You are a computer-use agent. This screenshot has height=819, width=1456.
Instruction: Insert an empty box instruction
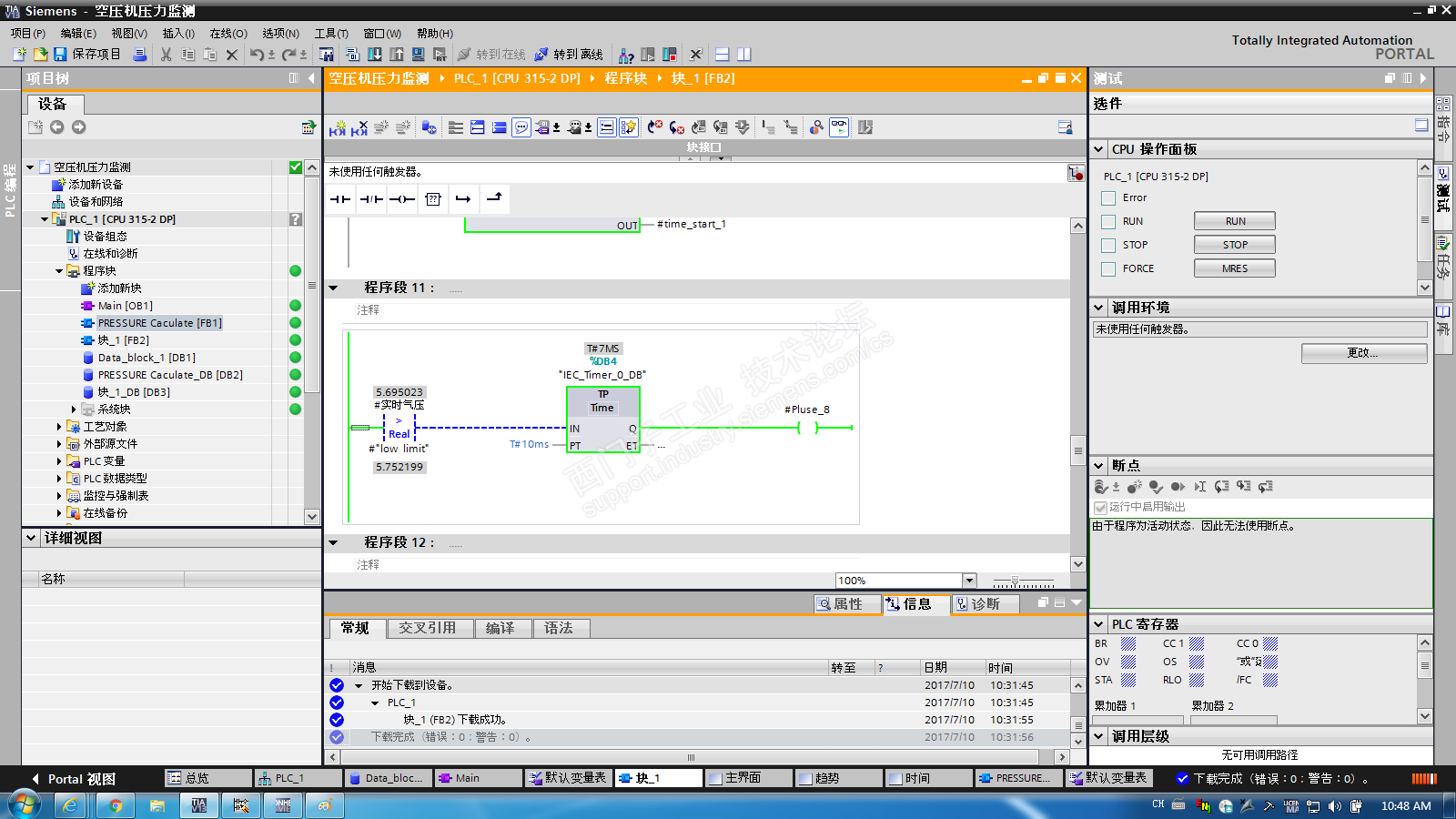point(433,198)
